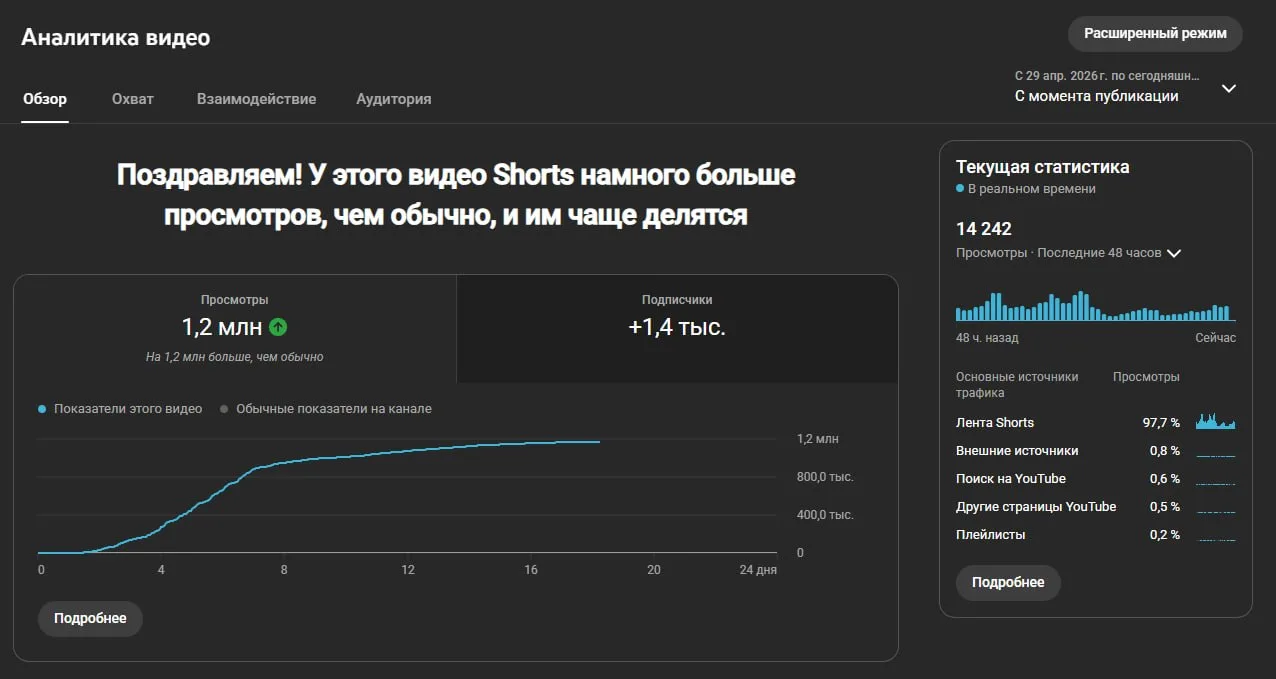The width and height of the screenshot is (1276, 679).
Task: Click the Обычные показатели на канале legend item
Action: point(326,409)
